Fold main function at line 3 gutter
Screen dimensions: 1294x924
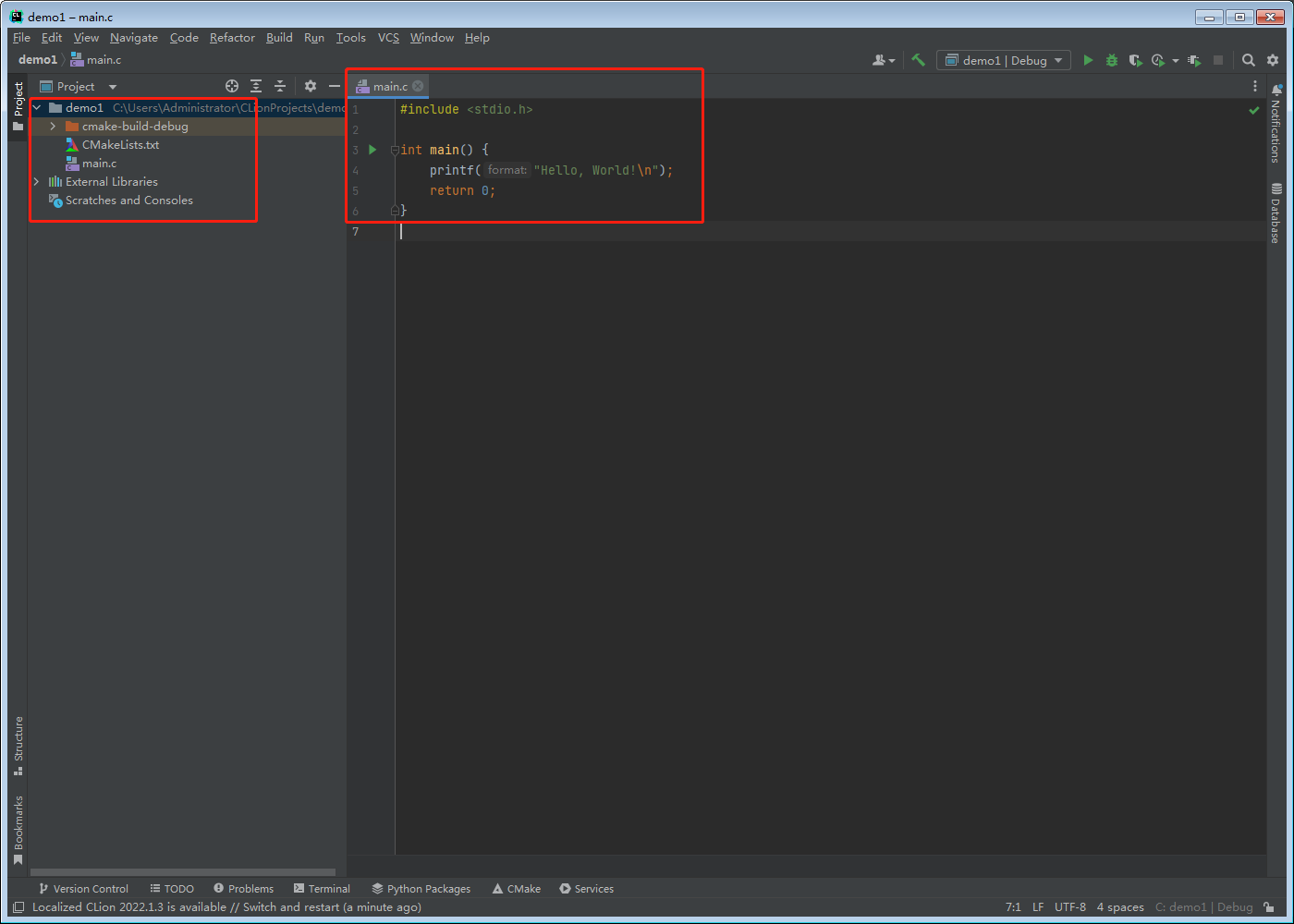[395, 150]
